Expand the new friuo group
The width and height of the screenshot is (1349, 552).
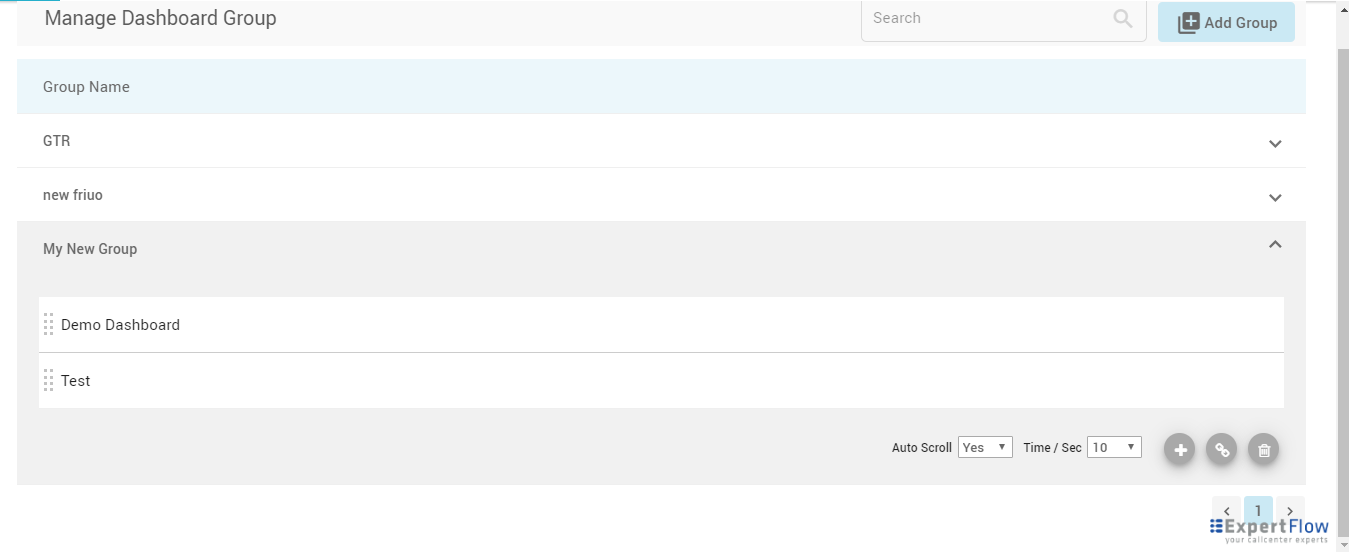(x=1275, y=197)
